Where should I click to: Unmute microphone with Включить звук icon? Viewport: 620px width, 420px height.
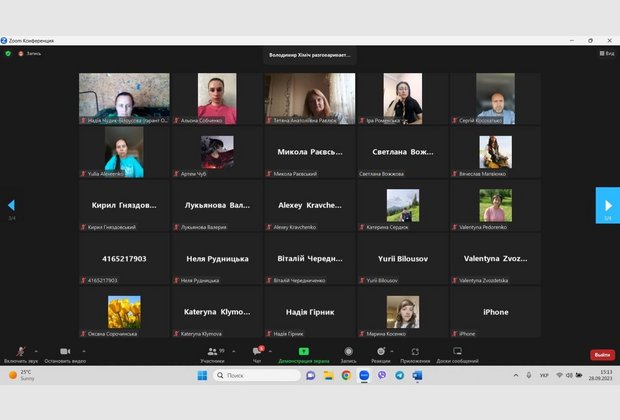20,352
